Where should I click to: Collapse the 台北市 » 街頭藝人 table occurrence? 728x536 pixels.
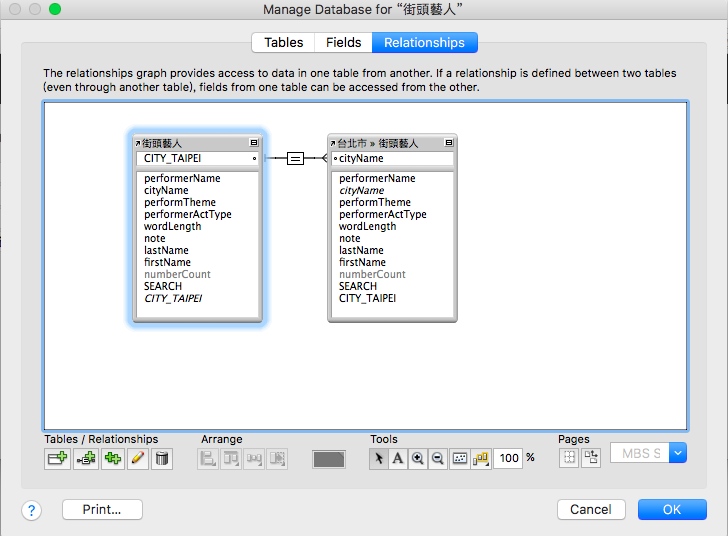449,143
